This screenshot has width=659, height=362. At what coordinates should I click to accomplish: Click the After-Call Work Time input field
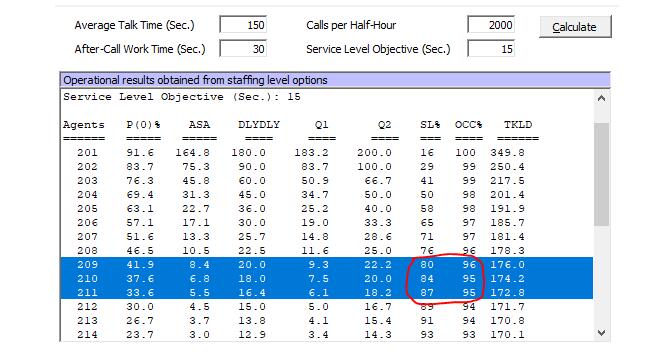[243, 49]
